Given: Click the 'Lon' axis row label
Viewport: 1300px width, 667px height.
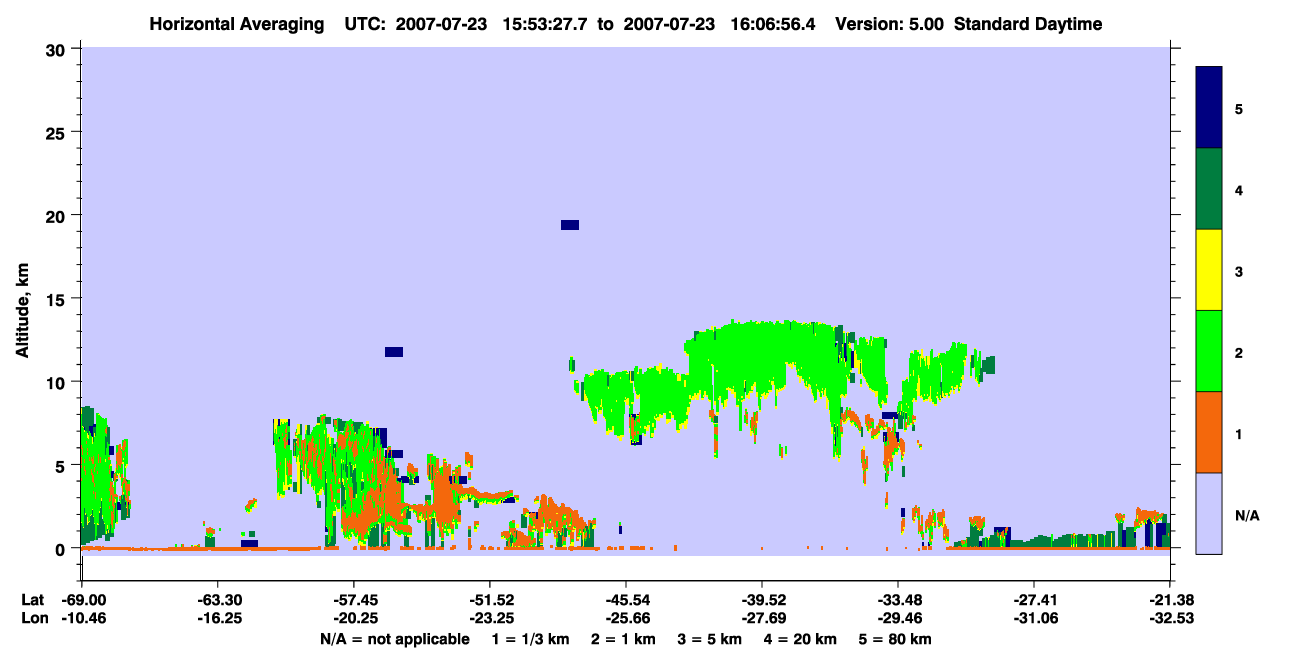Looking at the screenshot, I should coord(33,618).
